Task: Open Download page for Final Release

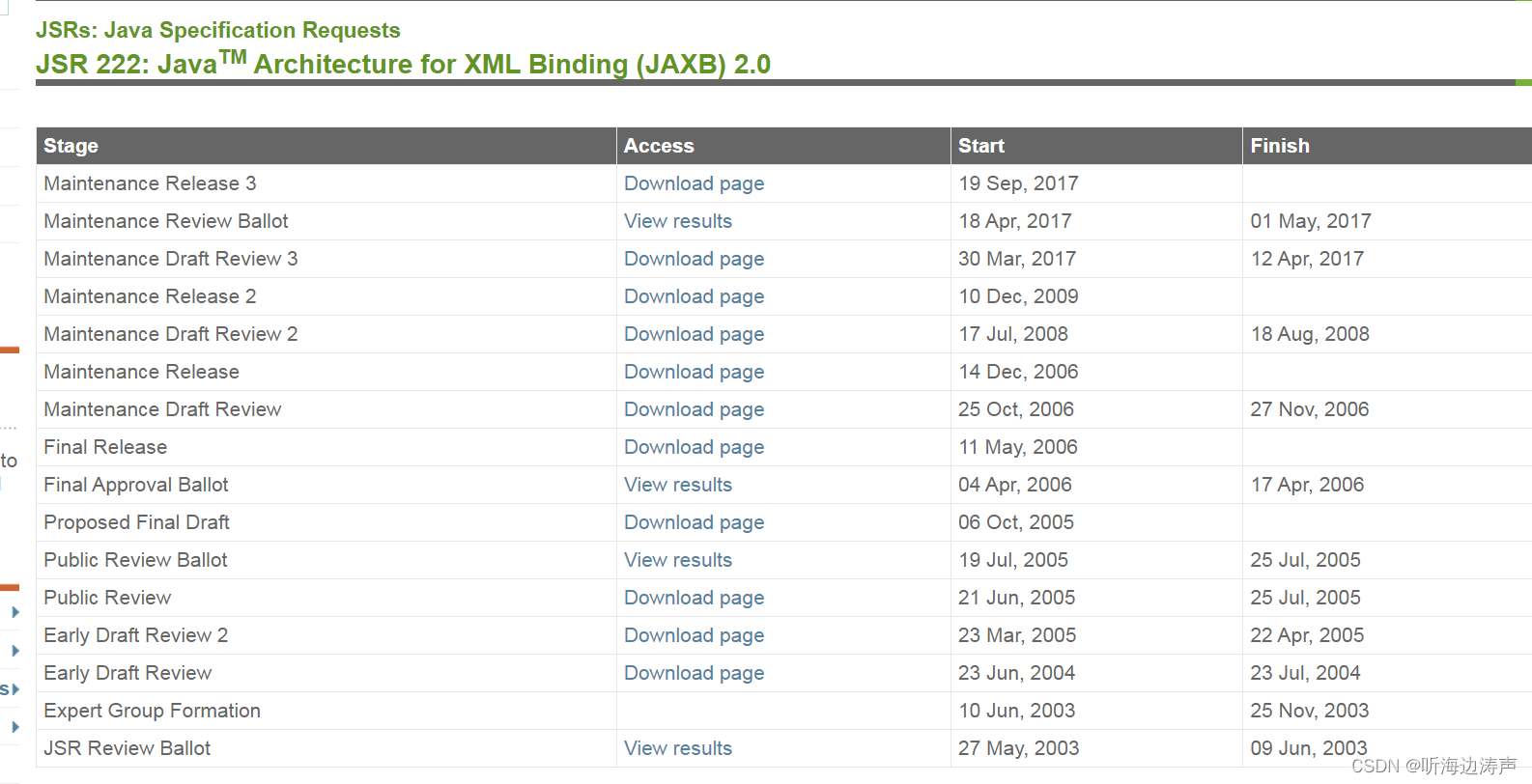Action: tap(694, 447)
